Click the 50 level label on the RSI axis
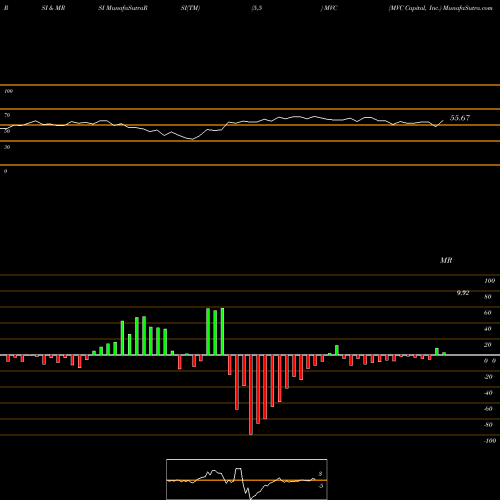This screenshot has height=500, width=500. [x=7, y=131]
